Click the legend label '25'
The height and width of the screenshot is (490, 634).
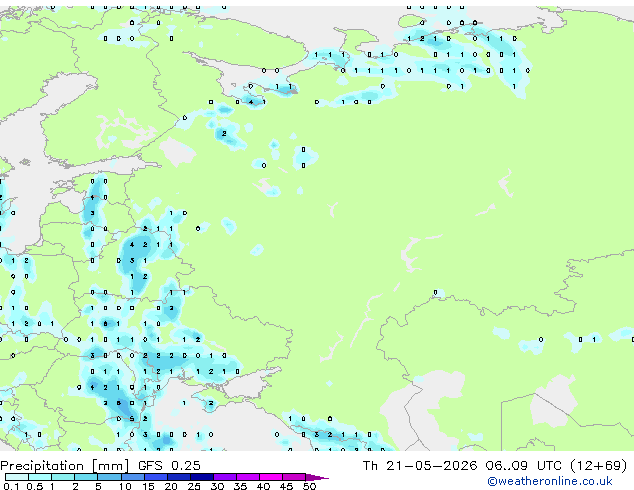(x=194, y=486)
